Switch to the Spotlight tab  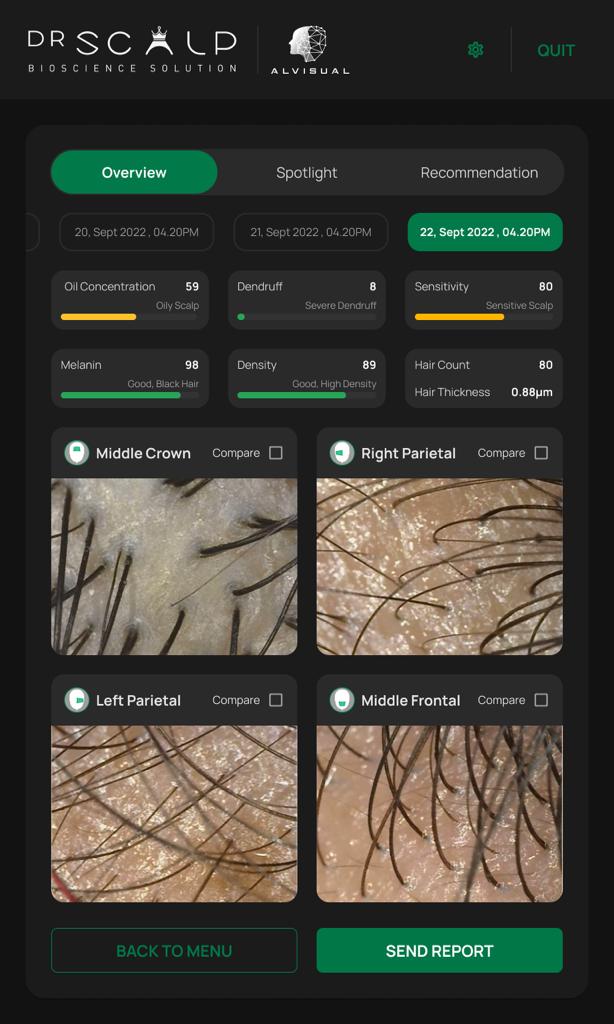pyautogui.click(x=306, y=172)
